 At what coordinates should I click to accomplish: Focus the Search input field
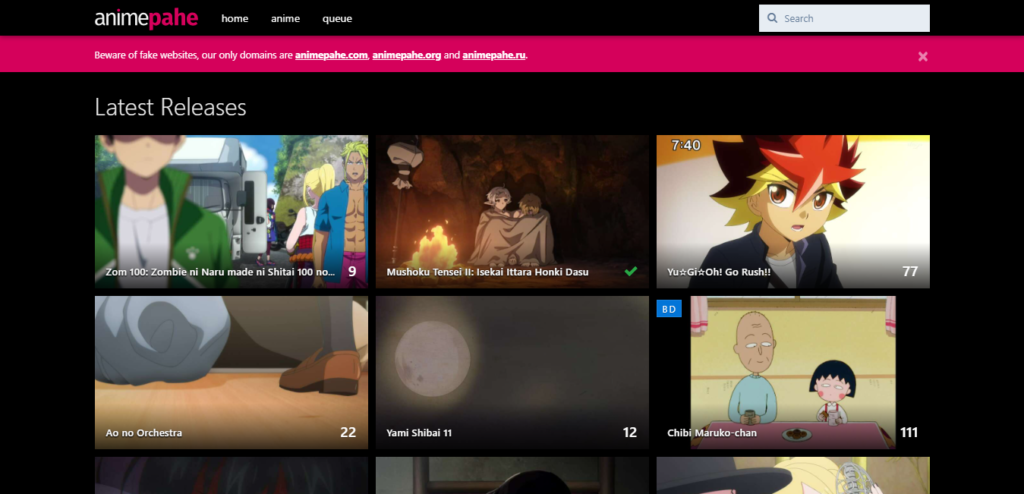[844, 18]
